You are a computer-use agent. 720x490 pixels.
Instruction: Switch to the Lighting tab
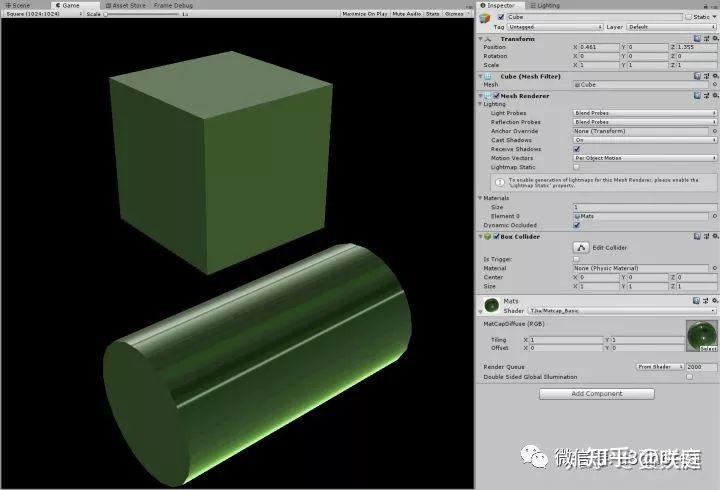click(x=545, y=6)
